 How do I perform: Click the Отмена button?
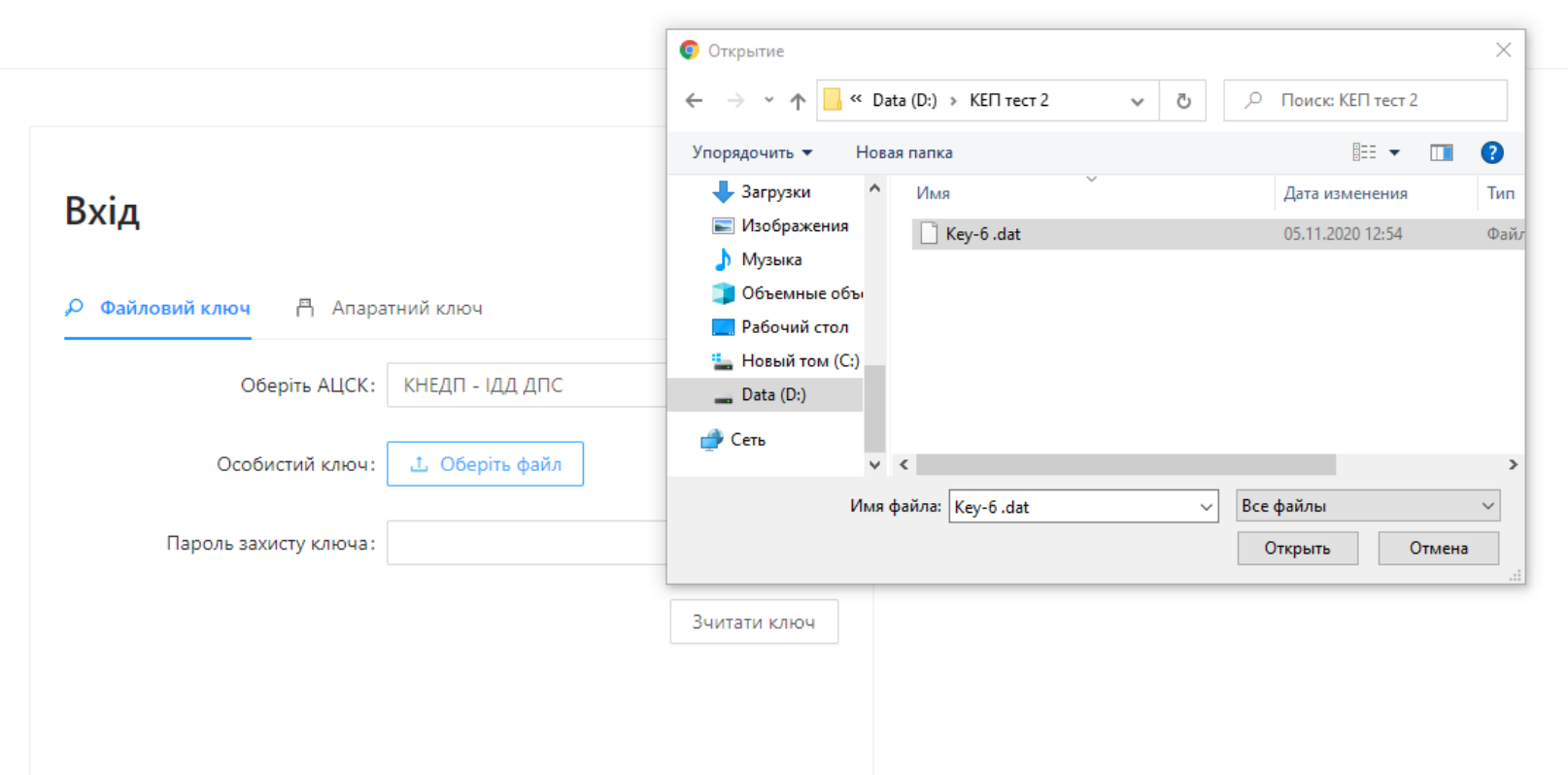(1438, 549)
